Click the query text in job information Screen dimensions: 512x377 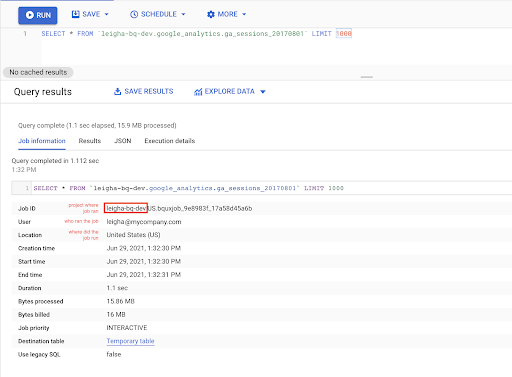tap(188, 188)
